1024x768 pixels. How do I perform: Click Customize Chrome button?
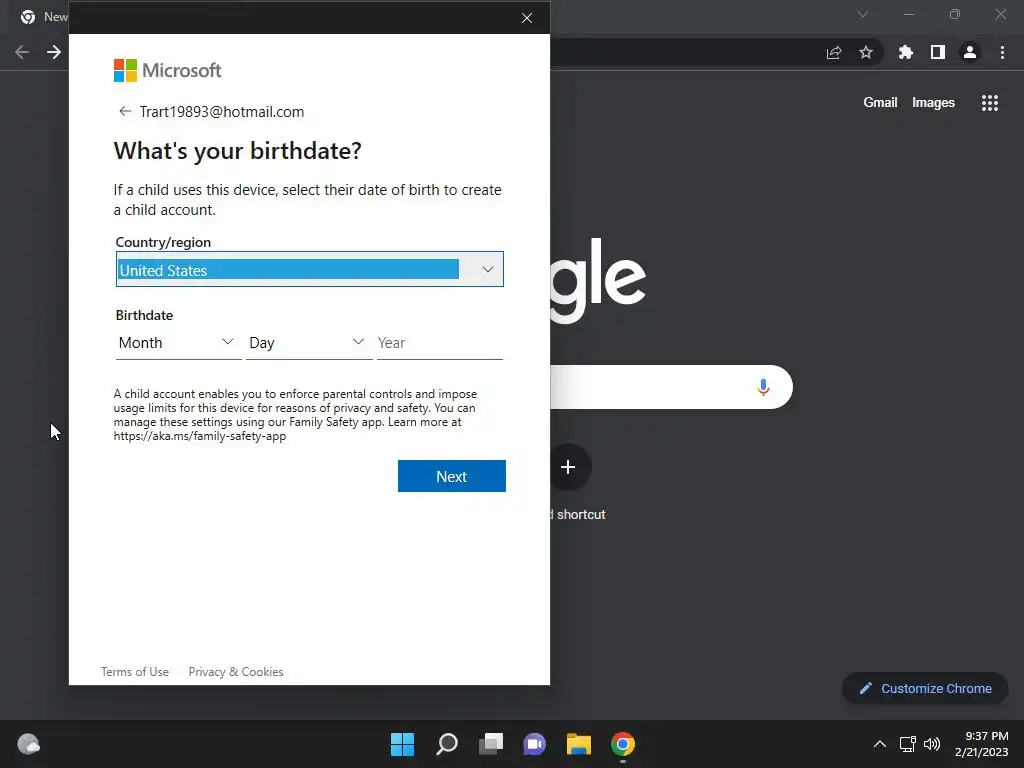click(x=925, y=688)
